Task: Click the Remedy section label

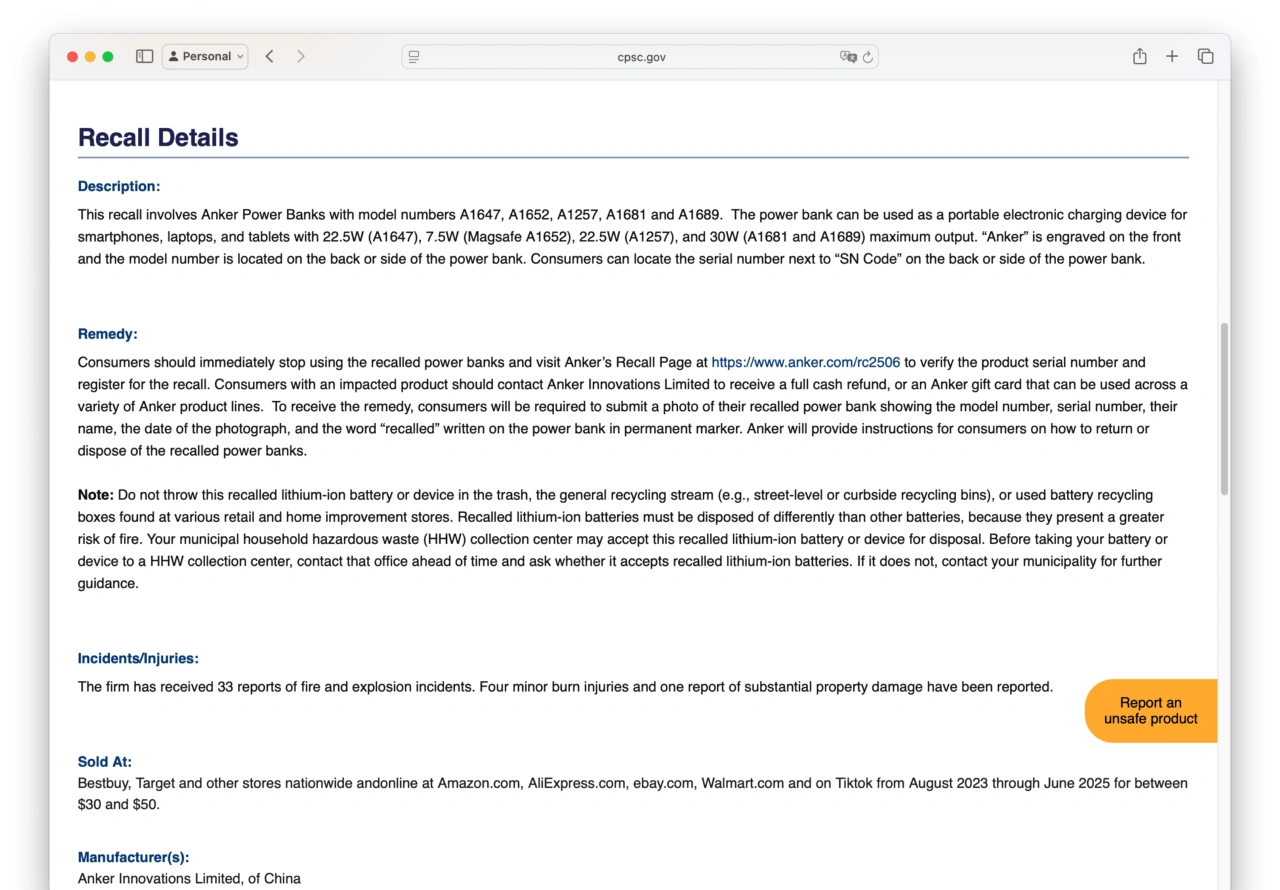Action: click(x=107, y=334)
